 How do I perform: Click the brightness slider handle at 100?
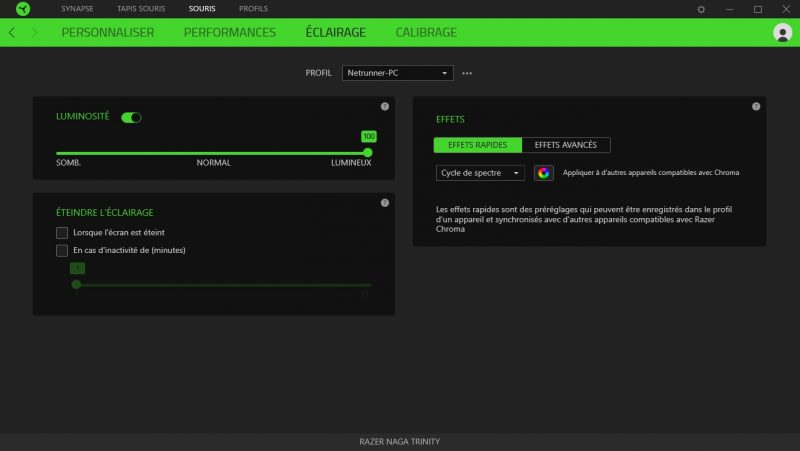[367, 153]
